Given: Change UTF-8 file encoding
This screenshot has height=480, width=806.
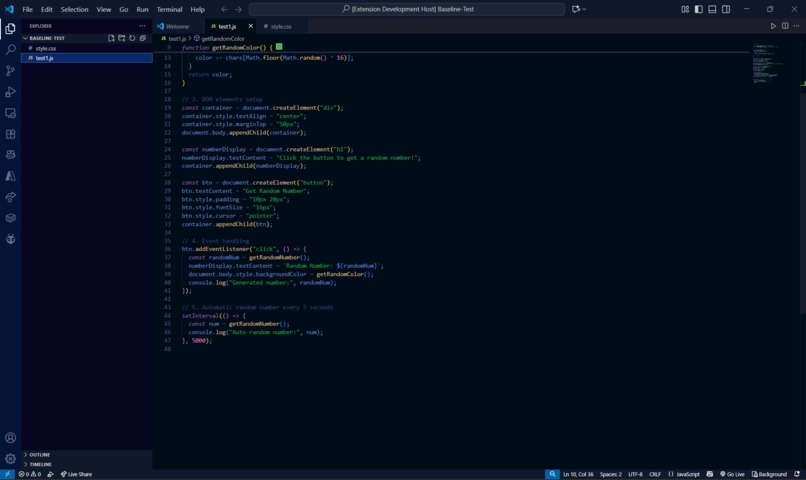Looking at the screenshot, I should [635, 474].
